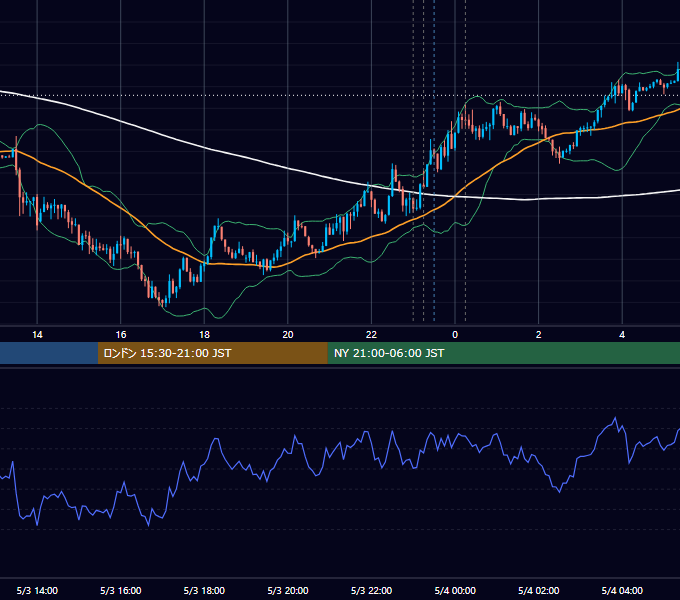
Task: Click the "14" hour label on the time axis
Action: pyautogui.click(x=37, y=335)
